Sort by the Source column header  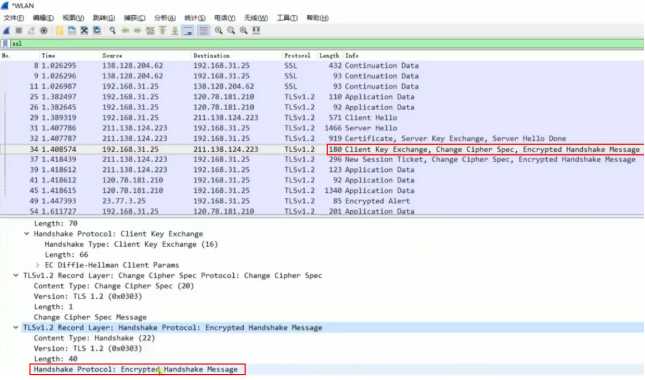(112, 56)
